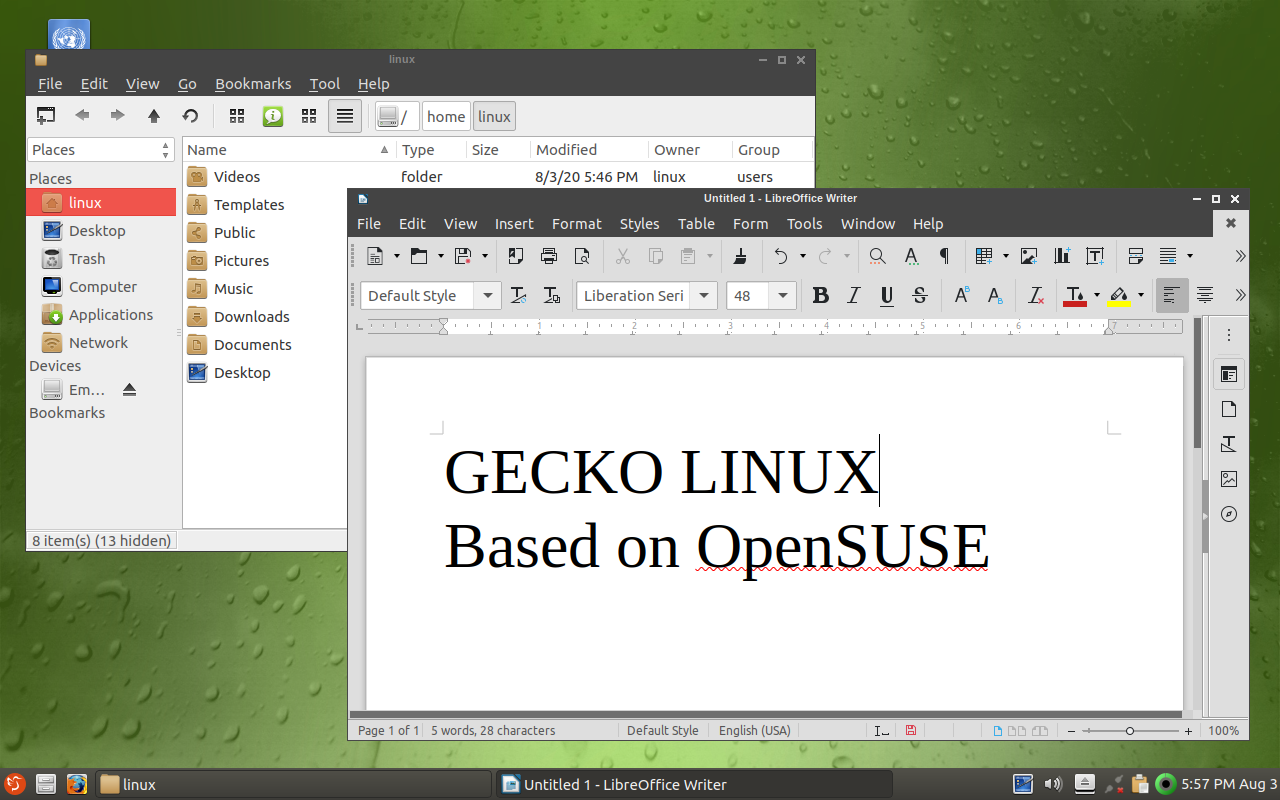Insert an image using the toolbar icon

point(1029,256)
